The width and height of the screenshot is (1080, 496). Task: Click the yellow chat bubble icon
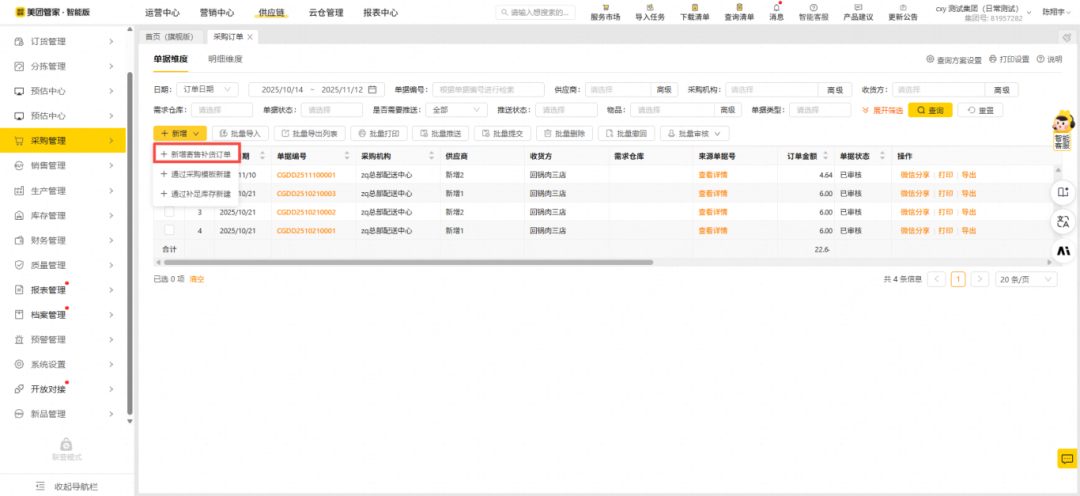1066,458
